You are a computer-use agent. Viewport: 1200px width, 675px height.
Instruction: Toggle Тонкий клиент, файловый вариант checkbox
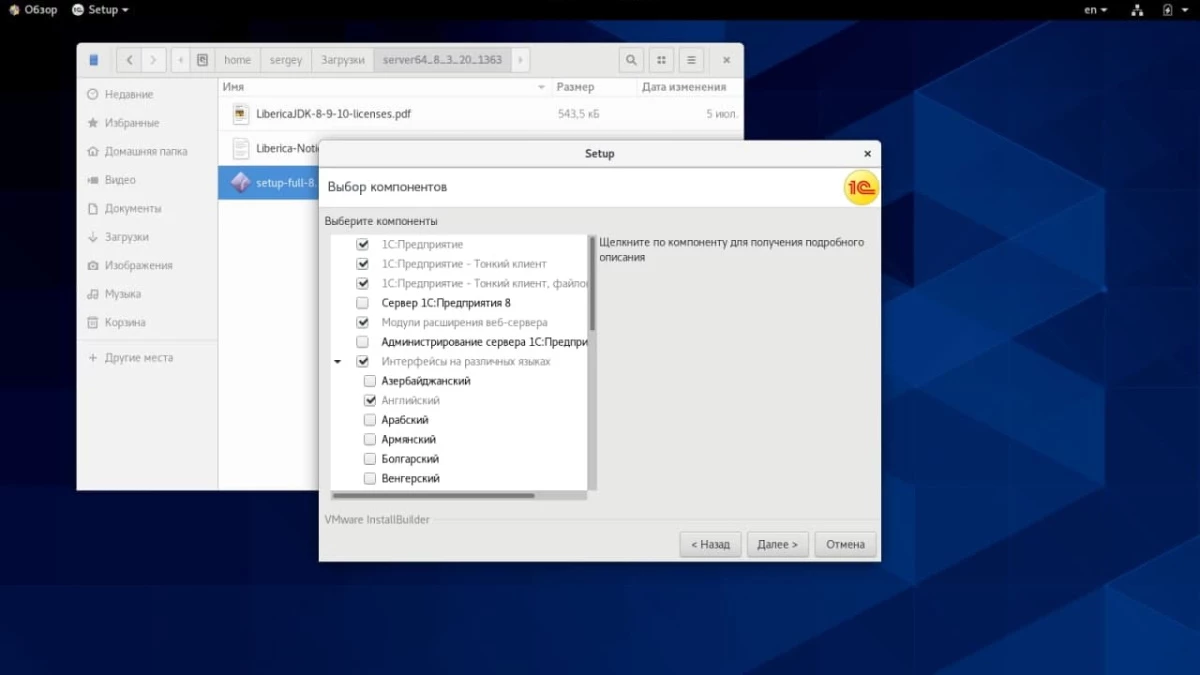[363, 283]
